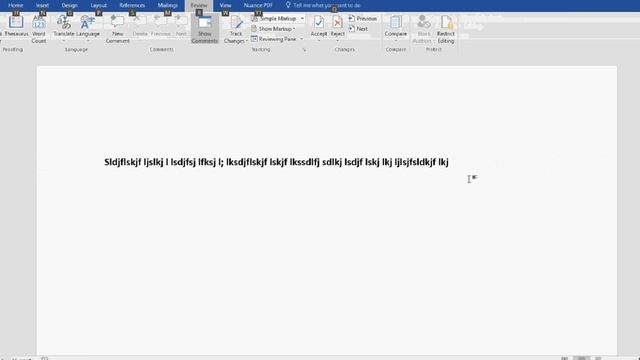Expand Show Markup options

(x=273, y=29)
